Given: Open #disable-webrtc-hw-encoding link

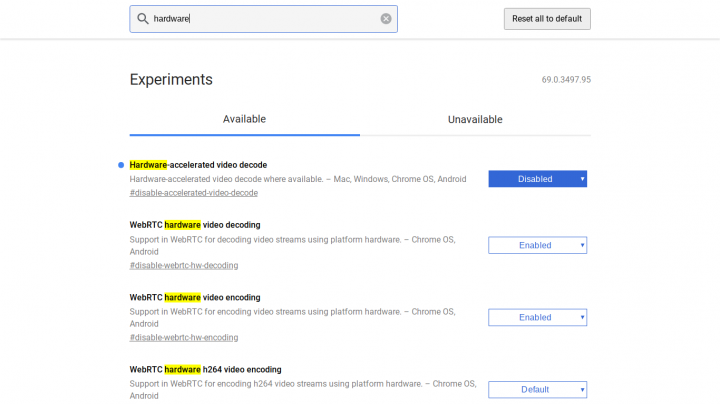Looking at the screenshot, I should 184,337.
